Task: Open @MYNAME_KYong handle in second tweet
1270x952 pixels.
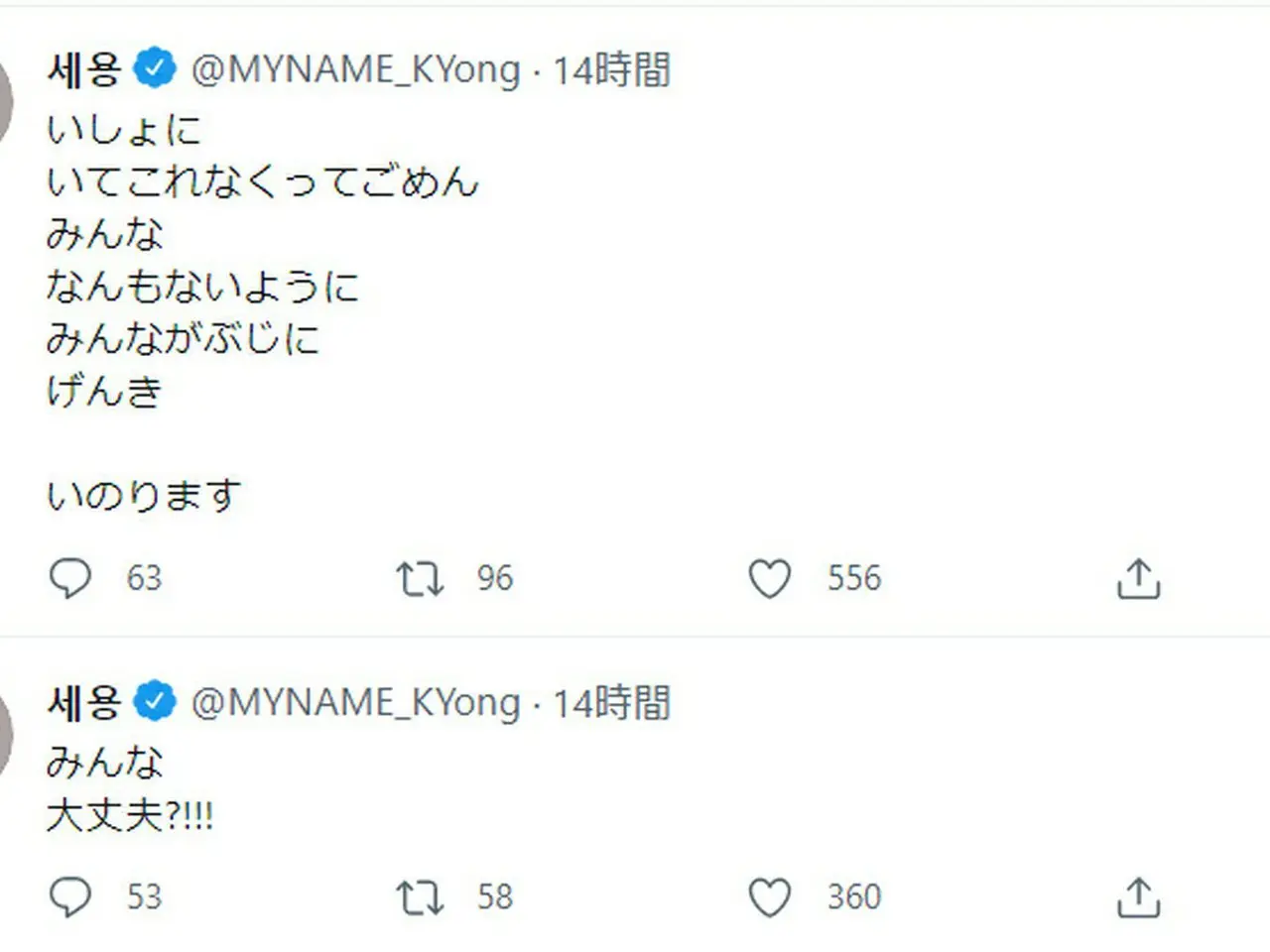Action: [355, 703]
